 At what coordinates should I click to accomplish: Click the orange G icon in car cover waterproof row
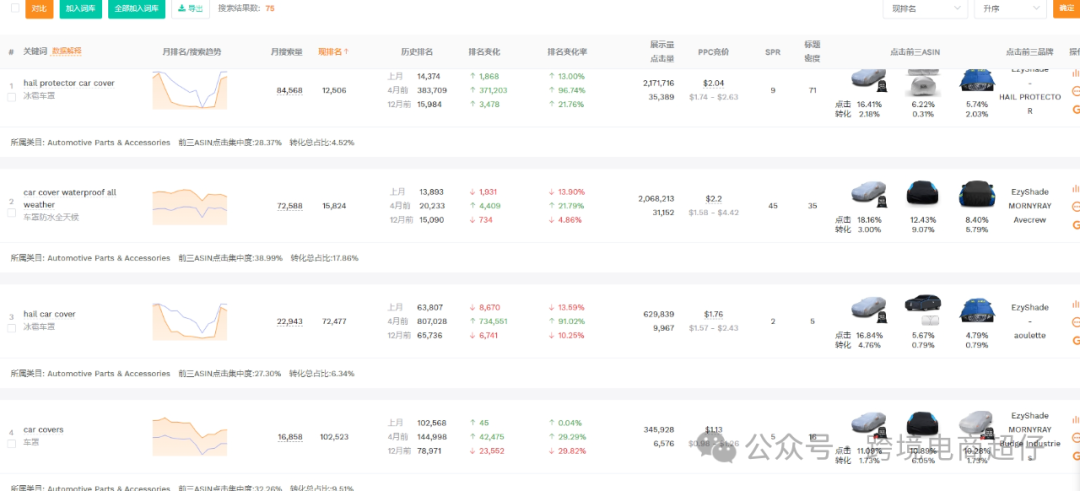click(1076, 224)
